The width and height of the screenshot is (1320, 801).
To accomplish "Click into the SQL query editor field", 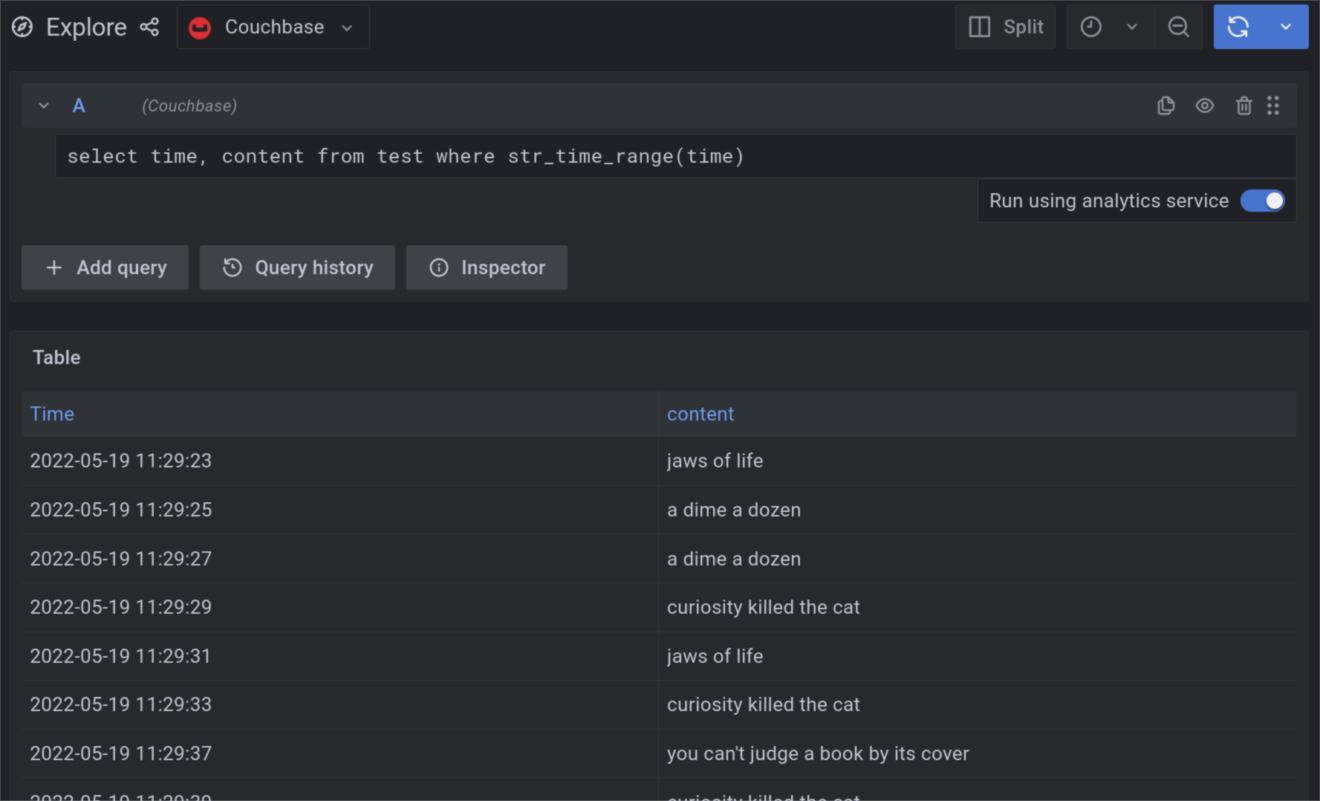I will (x=675, y=157).
